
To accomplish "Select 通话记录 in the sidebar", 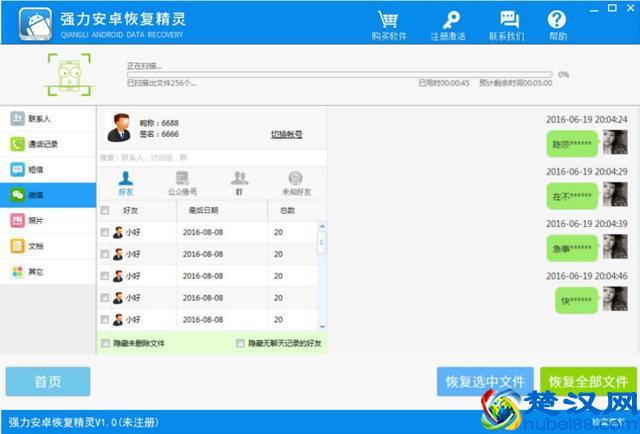I will (48, 144).
